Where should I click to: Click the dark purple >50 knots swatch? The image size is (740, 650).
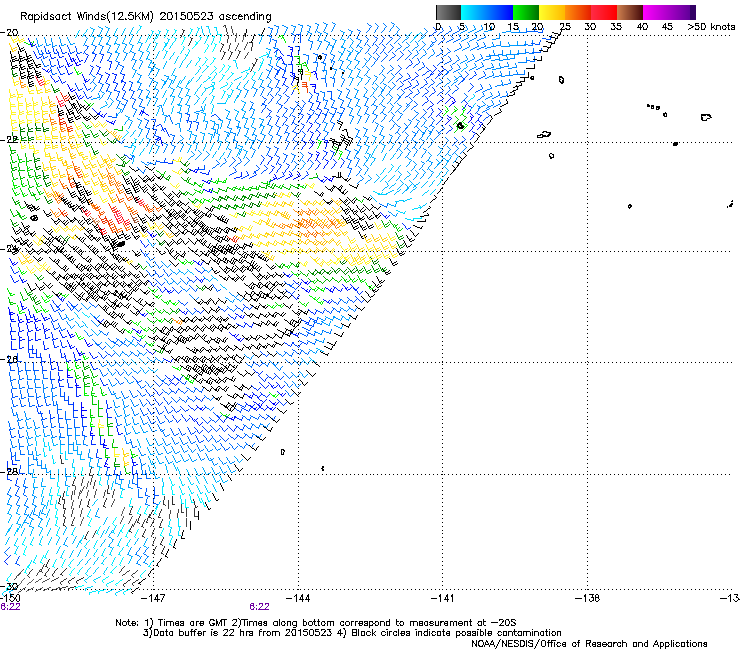(693, 12)
